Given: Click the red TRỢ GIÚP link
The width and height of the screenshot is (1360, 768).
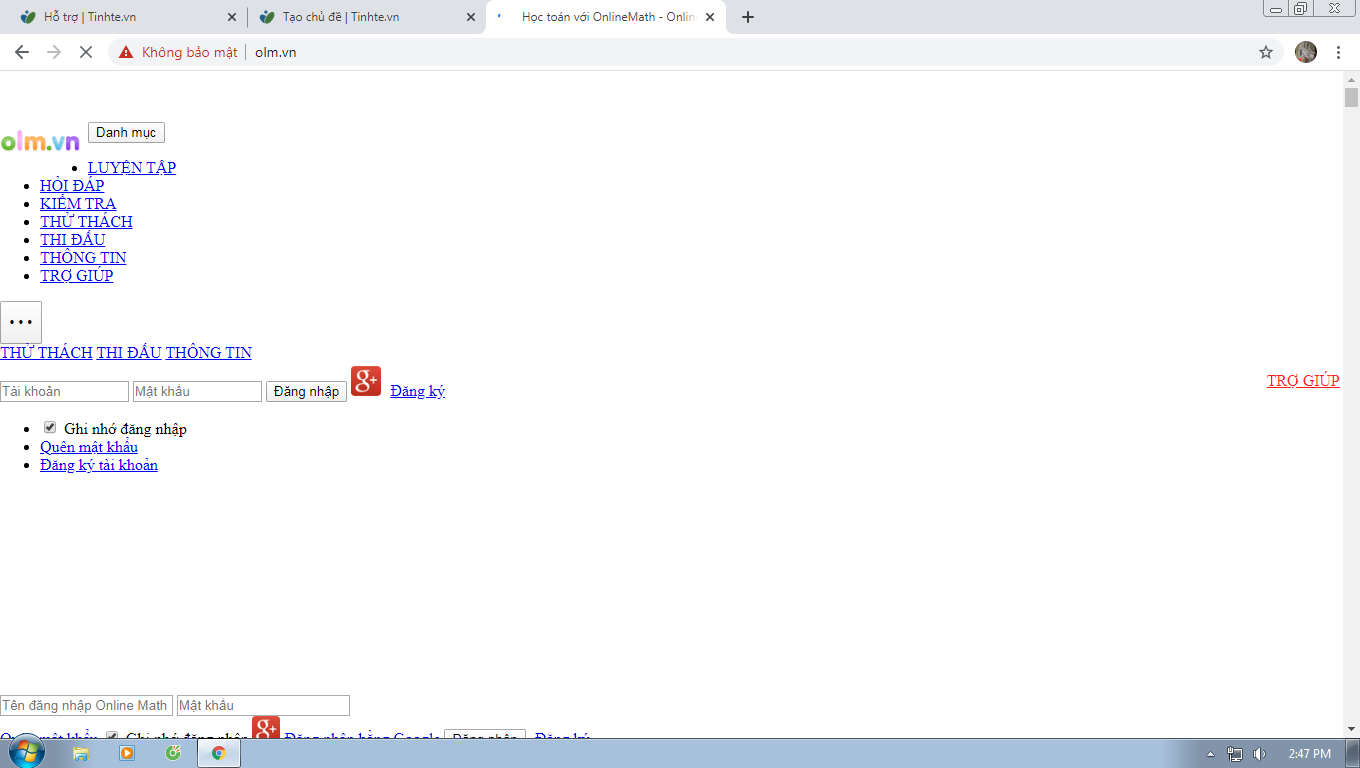Looking at the screenshot, I should [1303, 381].
